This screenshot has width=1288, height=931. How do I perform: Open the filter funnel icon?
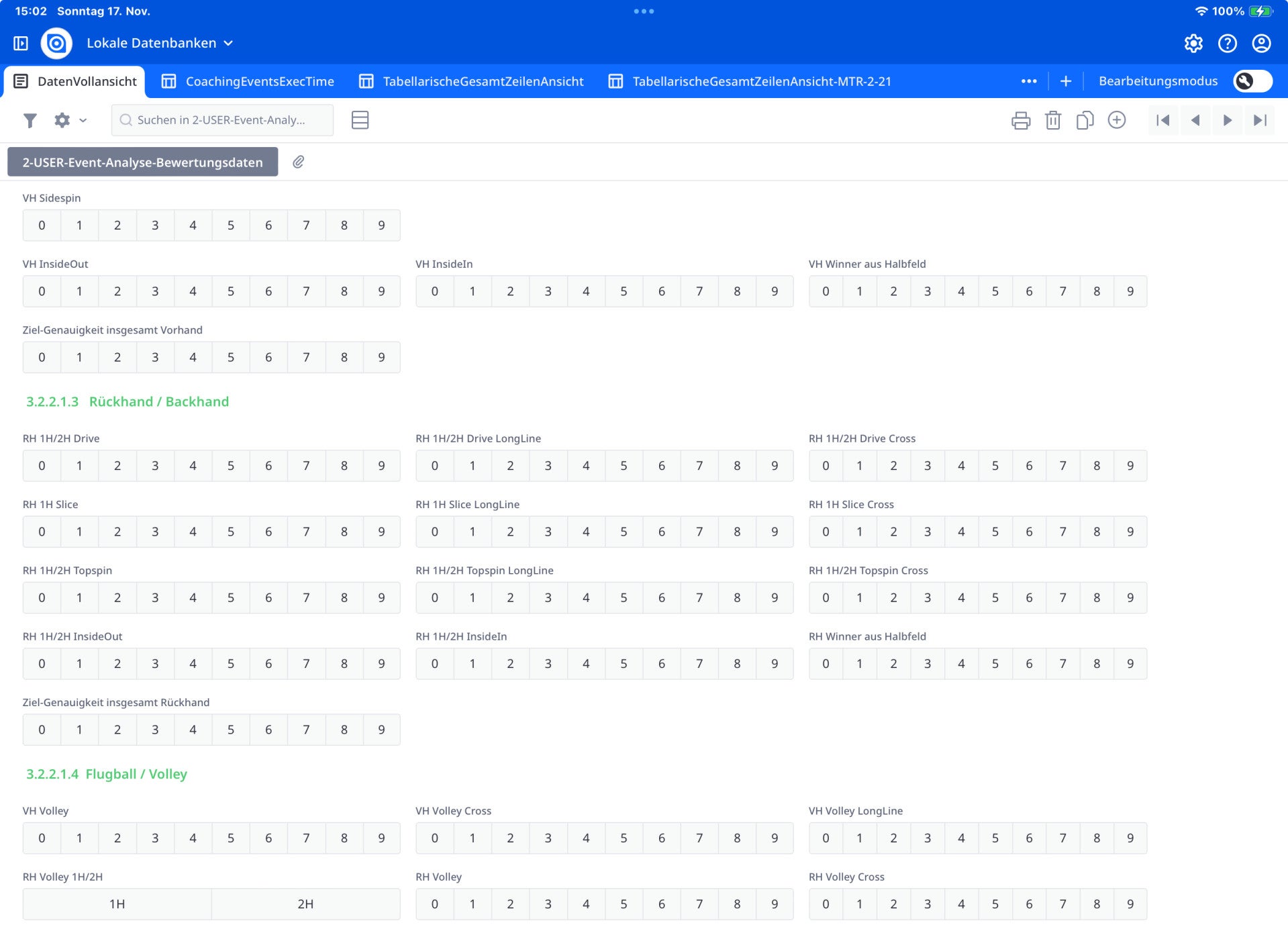[x=30, y=120]
